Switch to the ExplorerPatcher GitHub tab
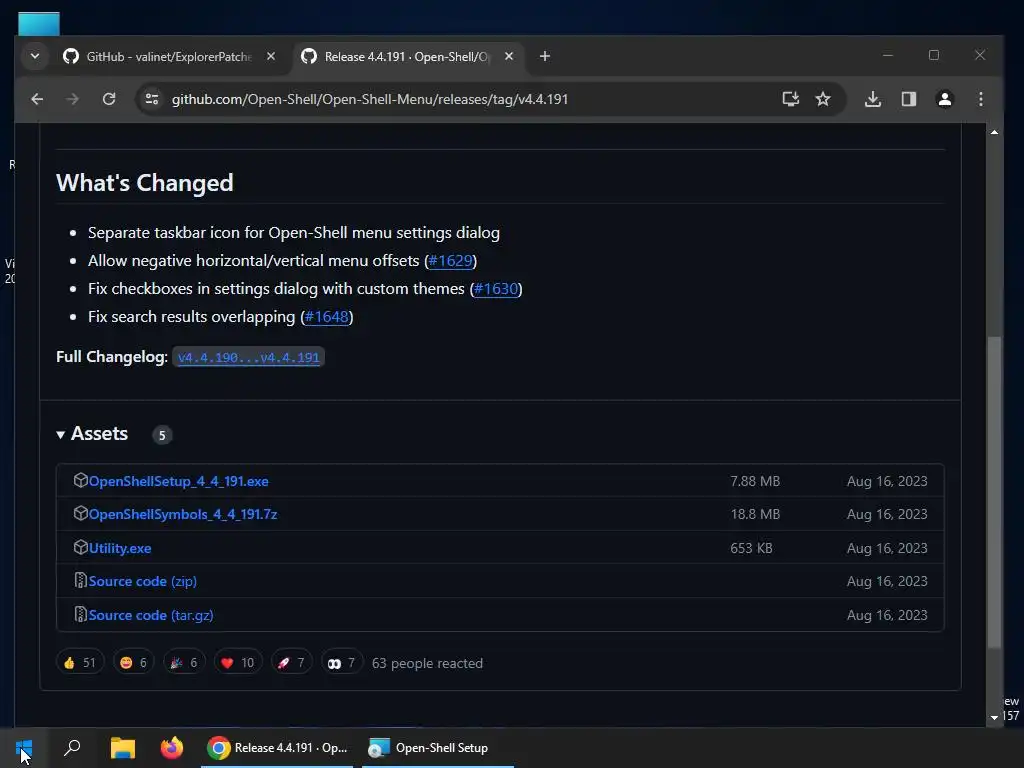Image resolution: width=1024 pixels, height=768 pixels. [169, 57]
